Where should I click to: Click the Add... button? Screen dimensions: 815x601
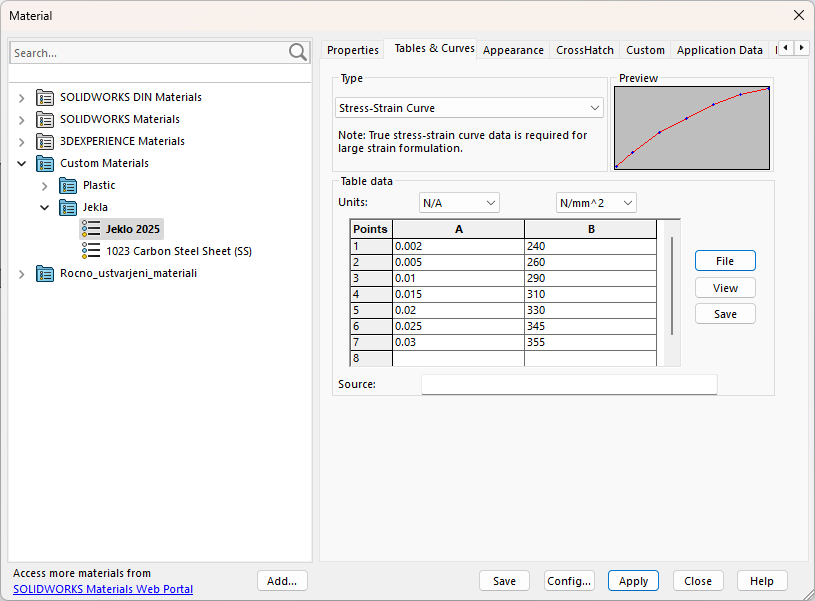(282, 581)
